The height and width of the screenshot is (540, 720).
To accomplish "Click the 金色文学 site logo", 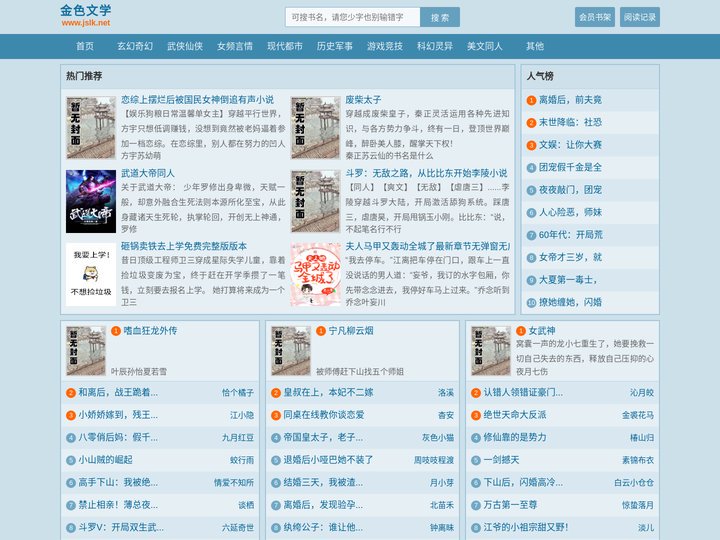I will click(85, 16).
